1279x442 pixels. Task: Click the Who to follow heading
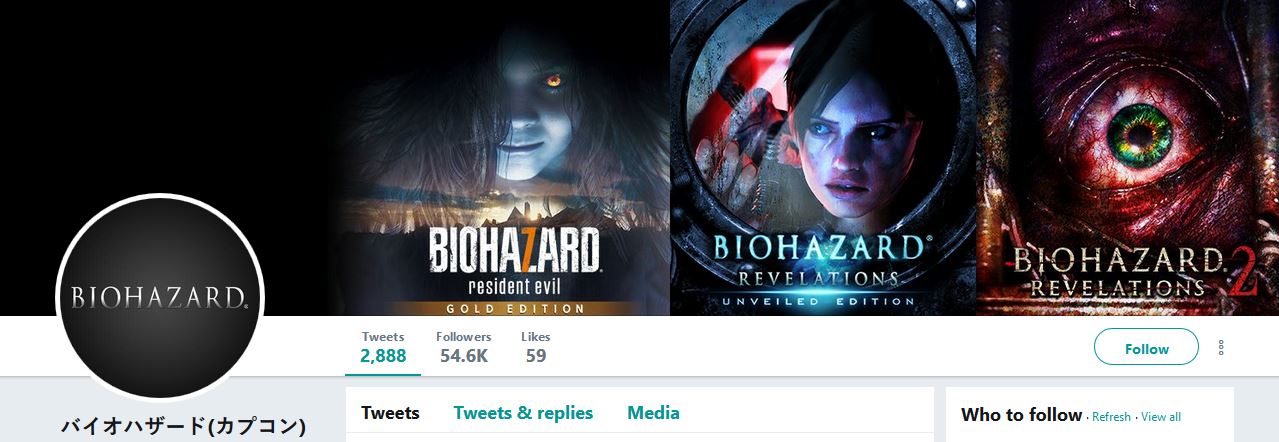click(x=1021, y=415)
